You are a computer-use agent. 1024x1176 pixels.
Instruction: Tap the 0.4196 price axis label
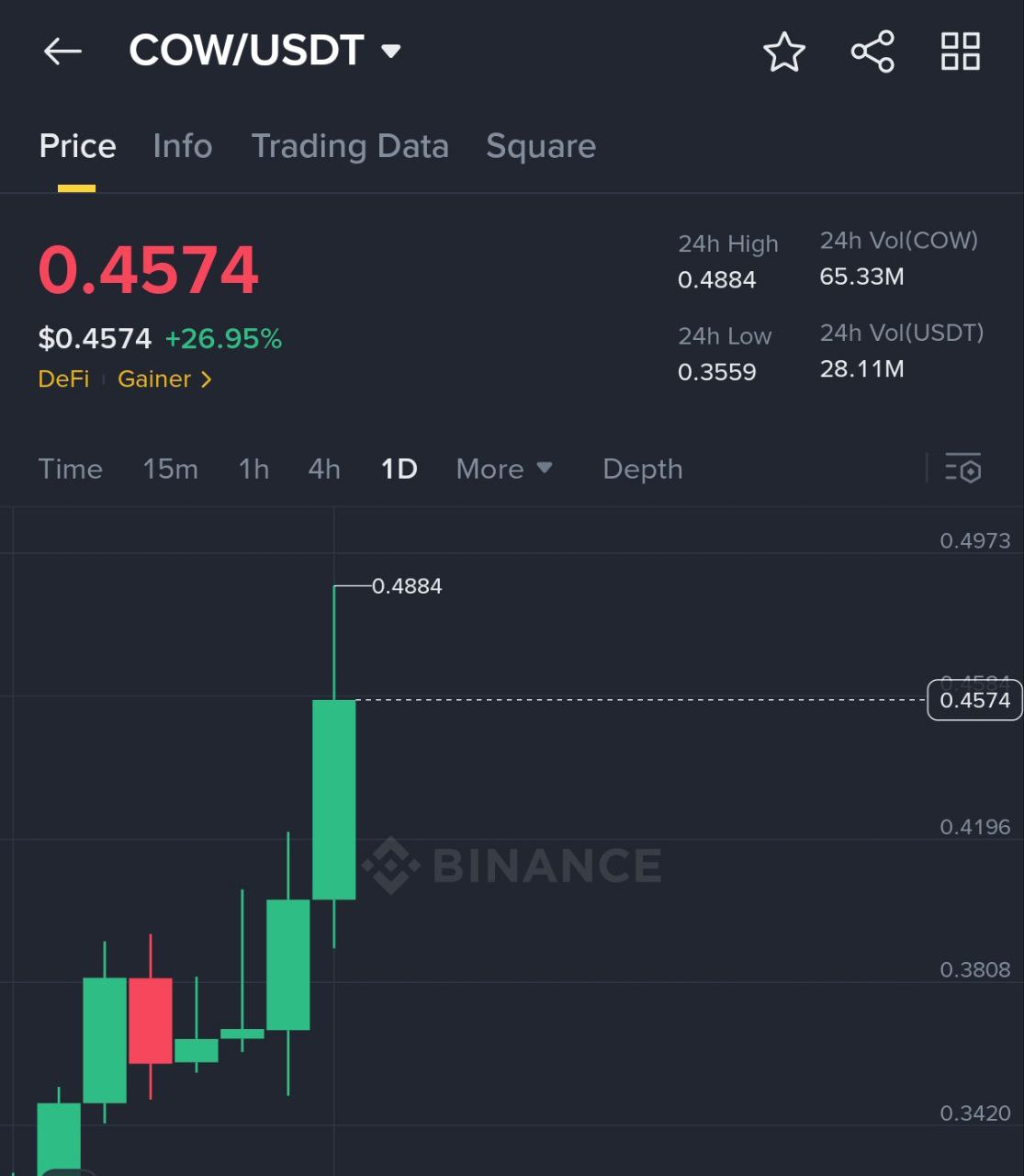point(974,827)
